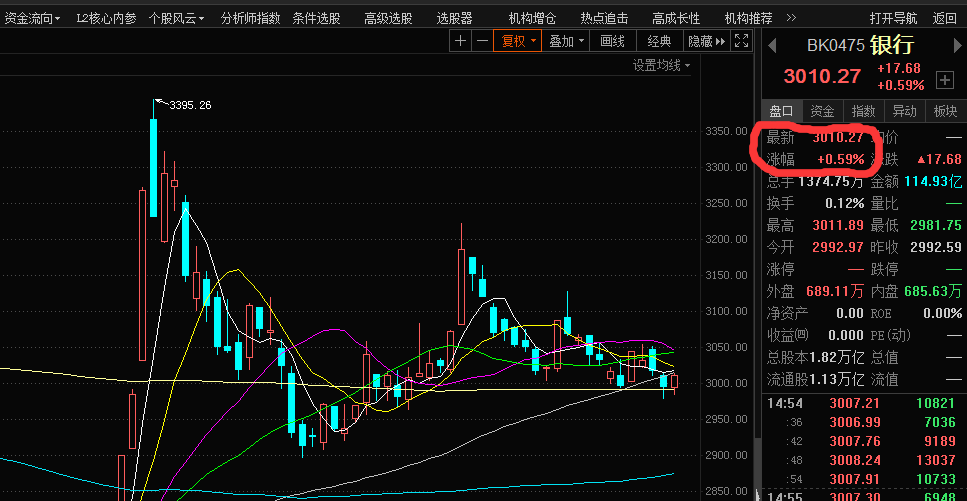This screenshot has height=501, width=967.
Task: Click sector code BK0475
Action: click(836, 46)
